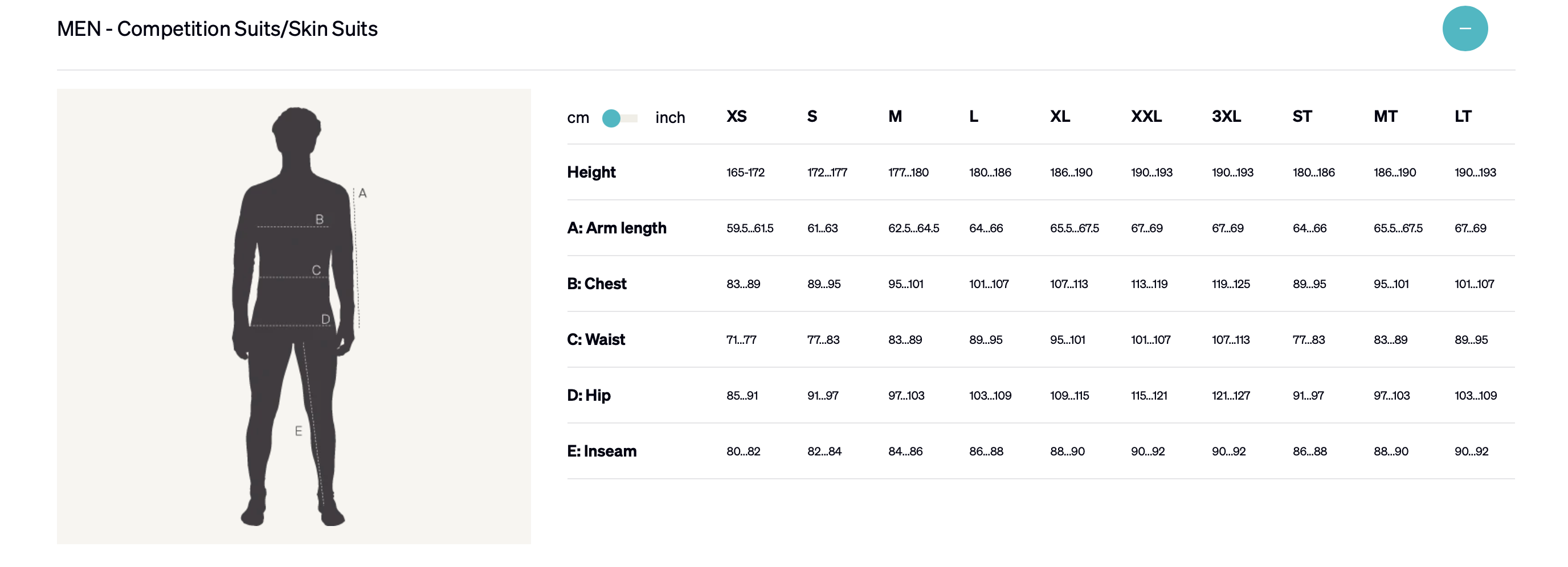Click the LT size column header
Viewport: 1568px width, 567px height.
(x=1463, y=116)
